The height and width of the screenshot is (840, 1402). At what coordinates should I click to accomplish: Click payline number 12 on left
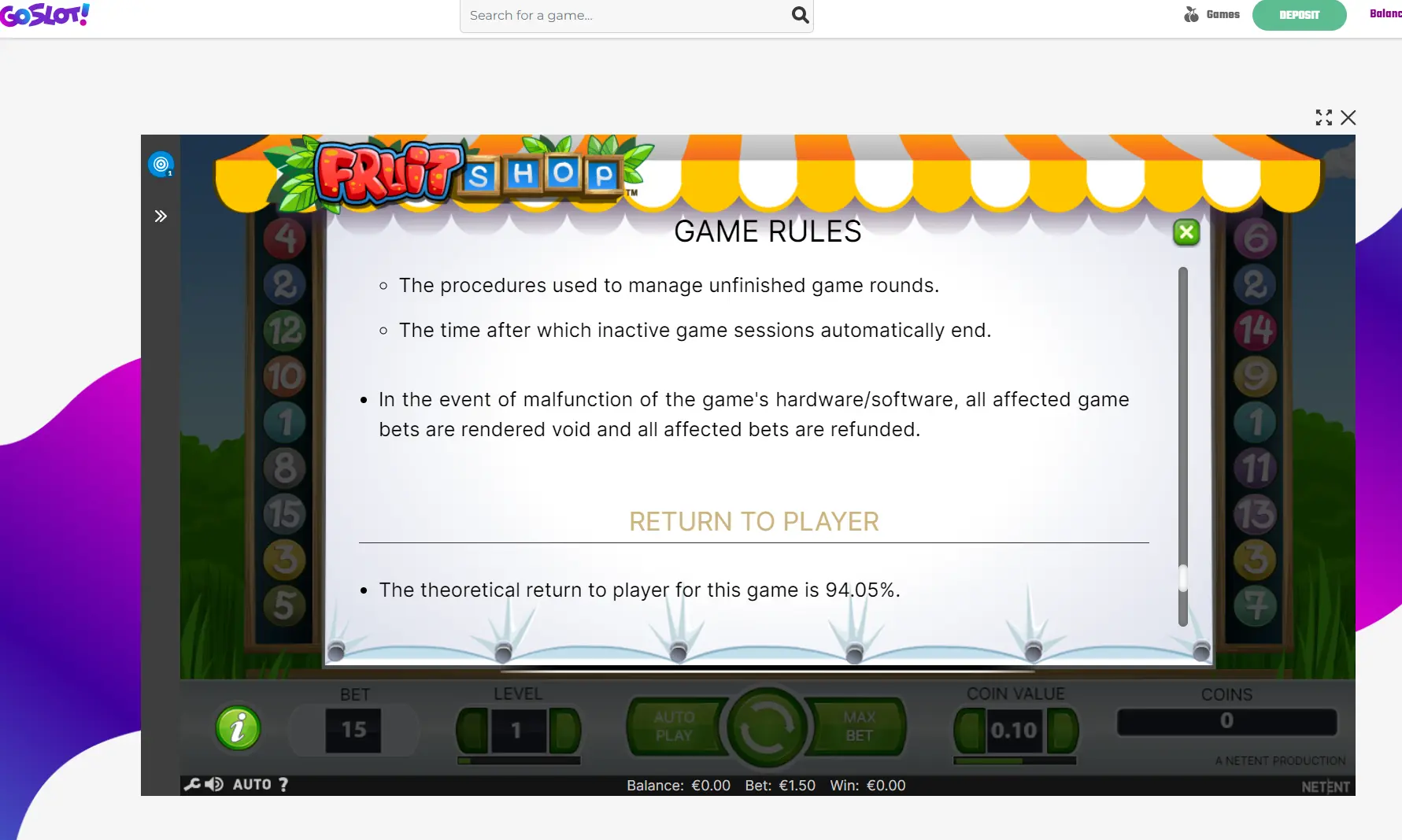[285, 330]
